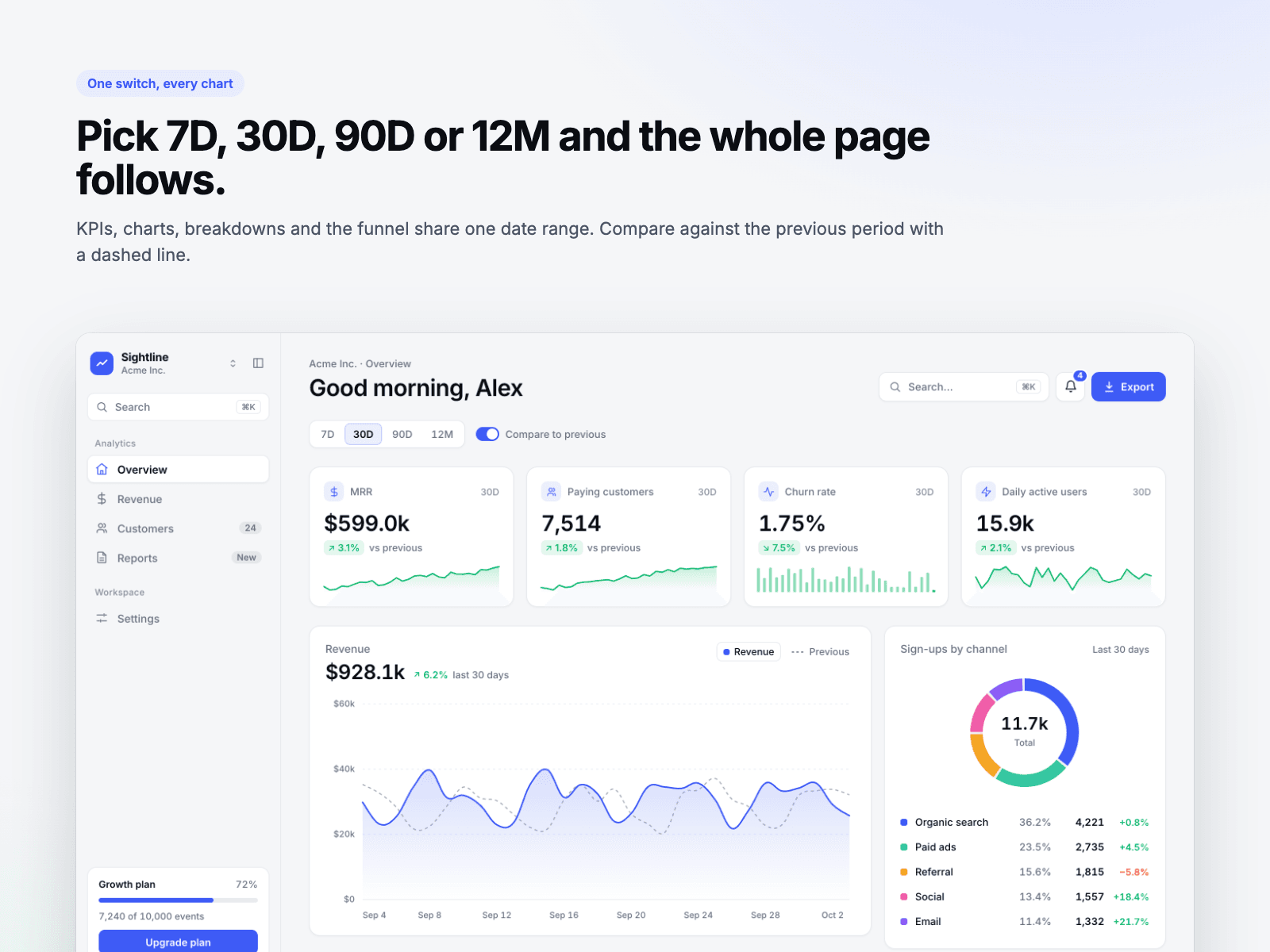
Task: Click the Daily active users lightning icon
Action: point(986,492)
